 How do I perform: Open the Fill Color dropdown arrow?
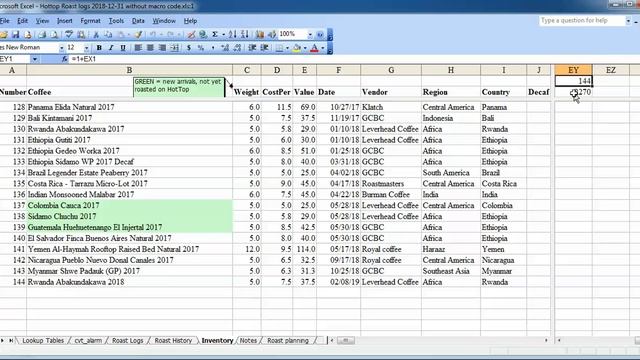(x=305, y=48)
